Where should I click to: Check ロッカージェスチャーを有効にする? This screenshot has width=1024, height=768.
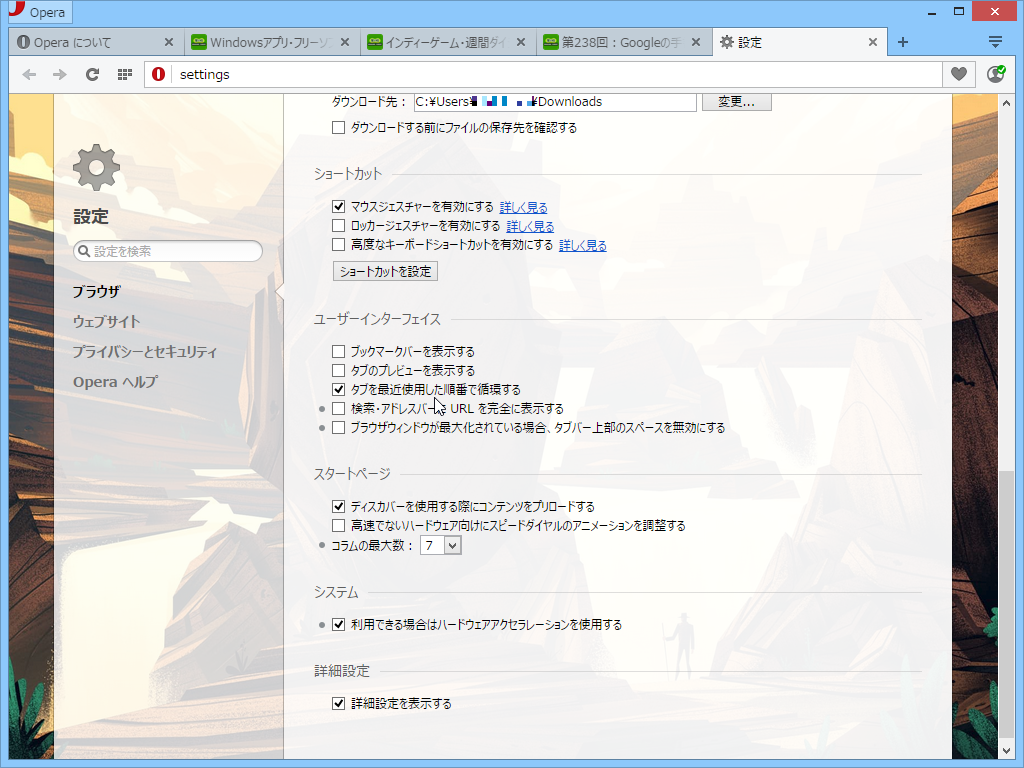337,225
